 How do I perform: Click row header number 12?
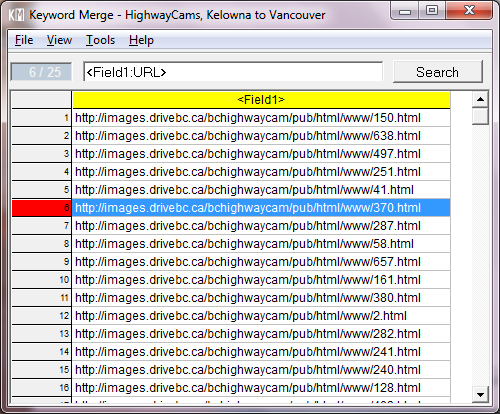42,316
